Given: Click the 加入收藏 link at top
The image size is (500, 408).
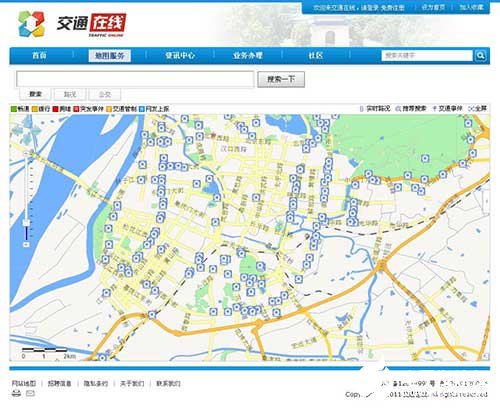Looking at the screenshot, I should point(471,7).
